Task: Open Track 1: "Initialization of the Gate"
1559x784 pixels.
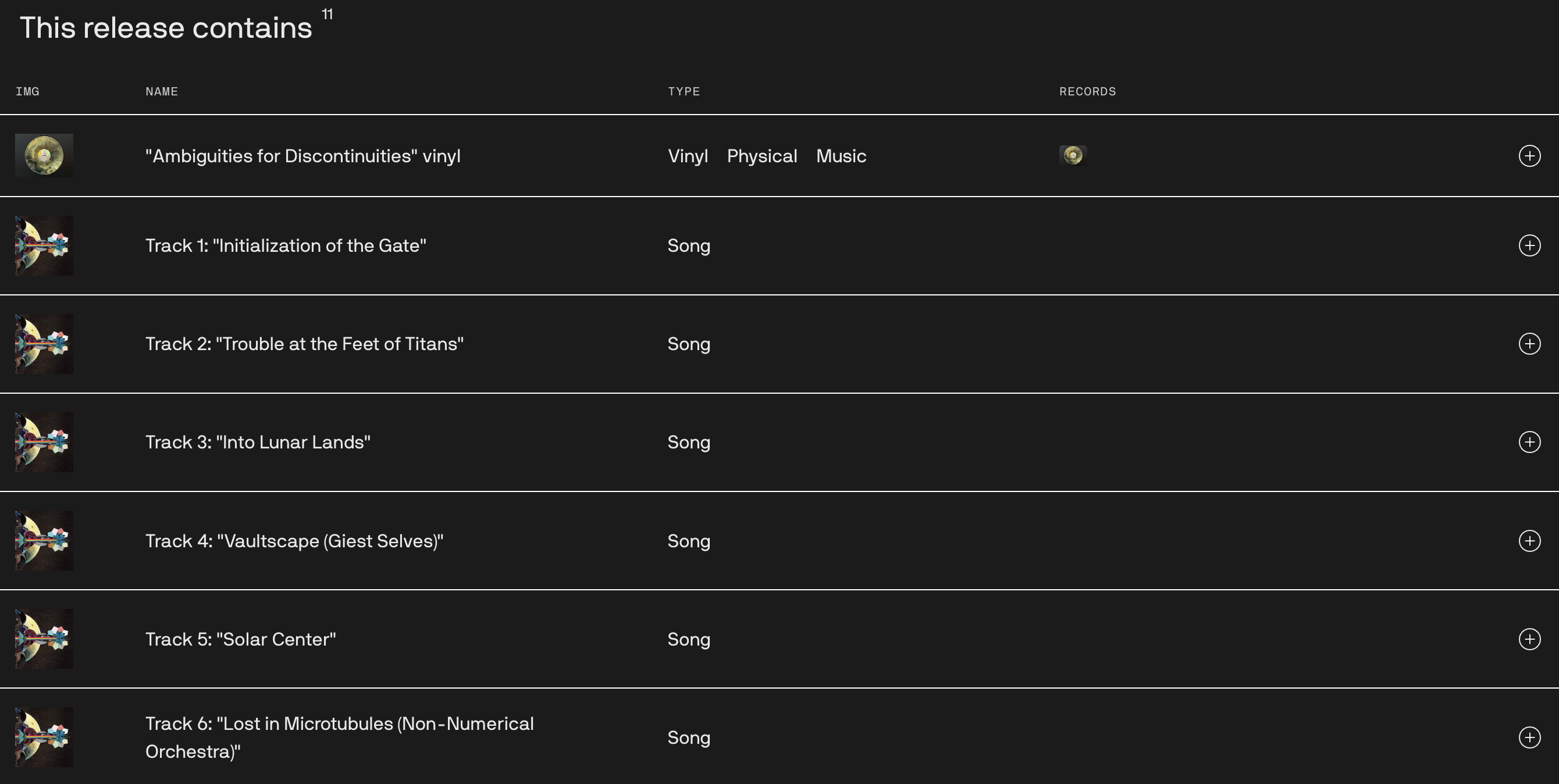Action: click(286, 245)
